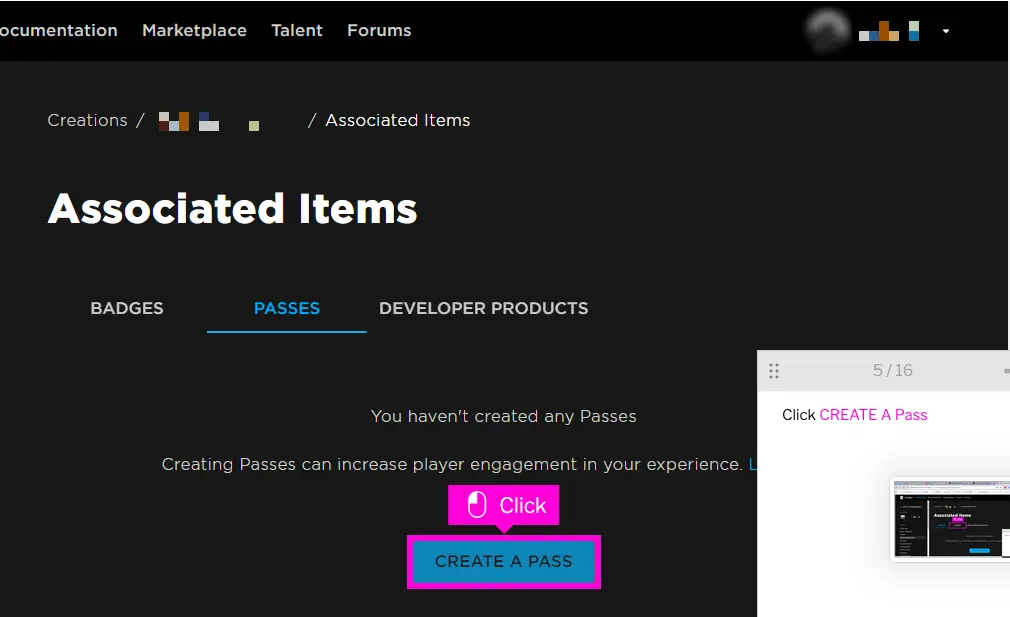Image resolution: width=1010 pixels, height=617 pixels.
Task: Switch to the BADGES tab
Action: coord(126,308)
